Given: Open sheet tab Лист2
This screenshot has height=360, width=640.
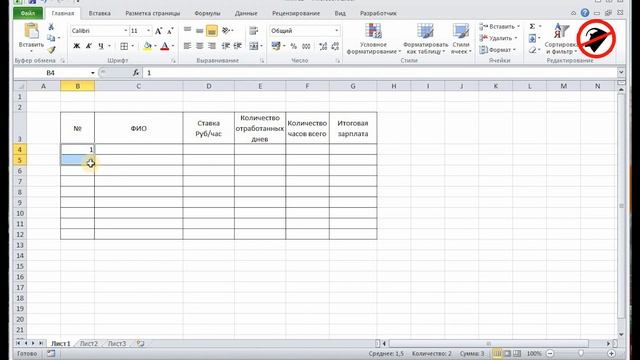Looking at the screenshot, I should 89,344.
